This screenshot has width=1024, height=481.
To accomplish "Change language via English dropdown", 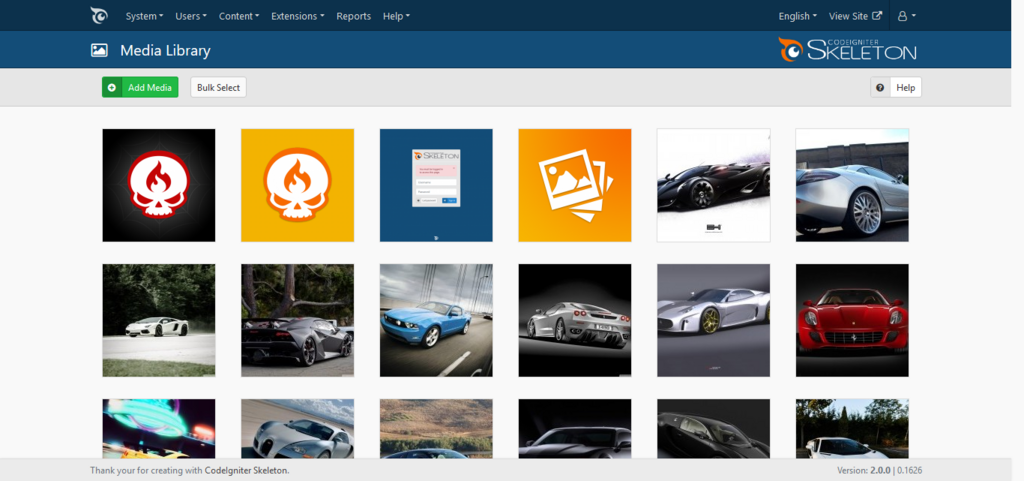I will [797, 16].
